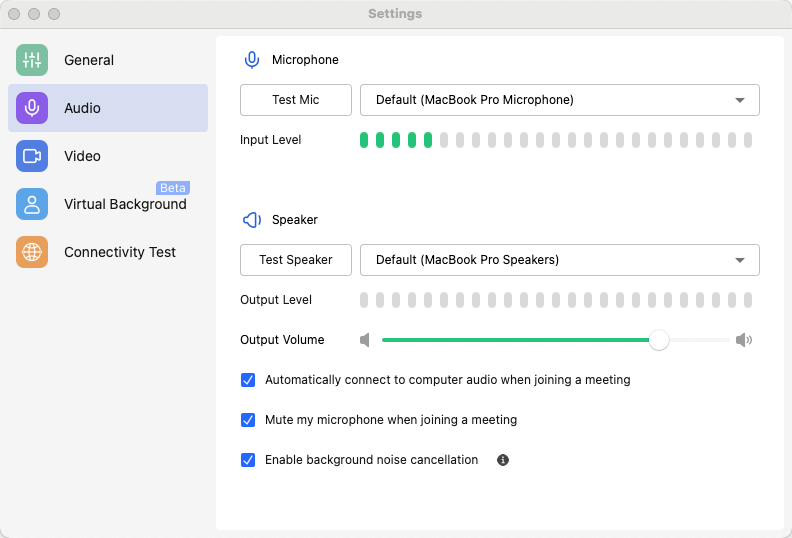The height and width of the screenshot is (538, 792).
Task: Click the purple Audio microphone icon
Action: click(32, 108)
